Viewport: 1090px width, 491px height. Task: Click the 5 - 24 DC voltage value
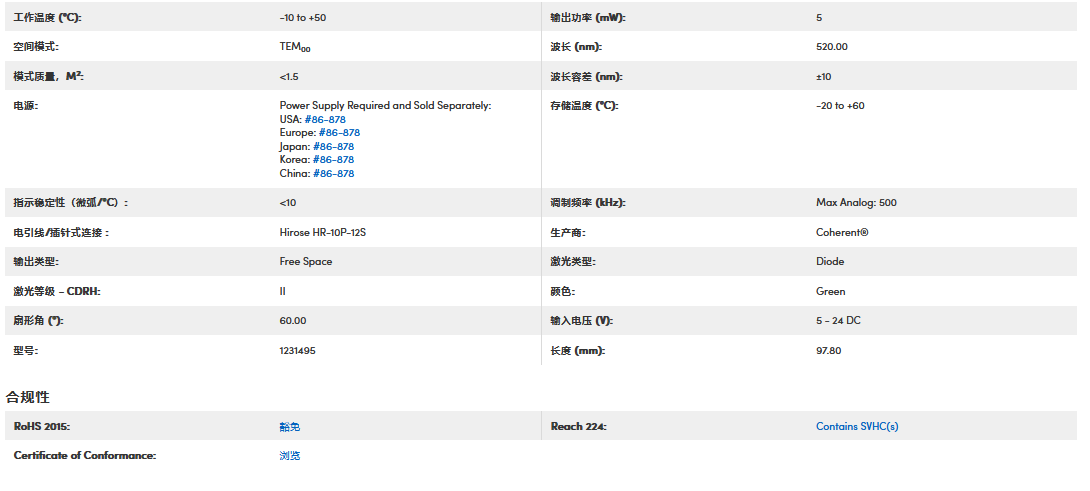[x=838, y=320]
